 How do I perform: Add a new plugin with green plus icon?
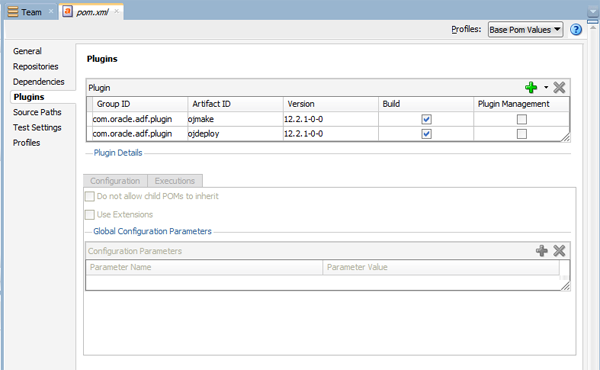531,88
